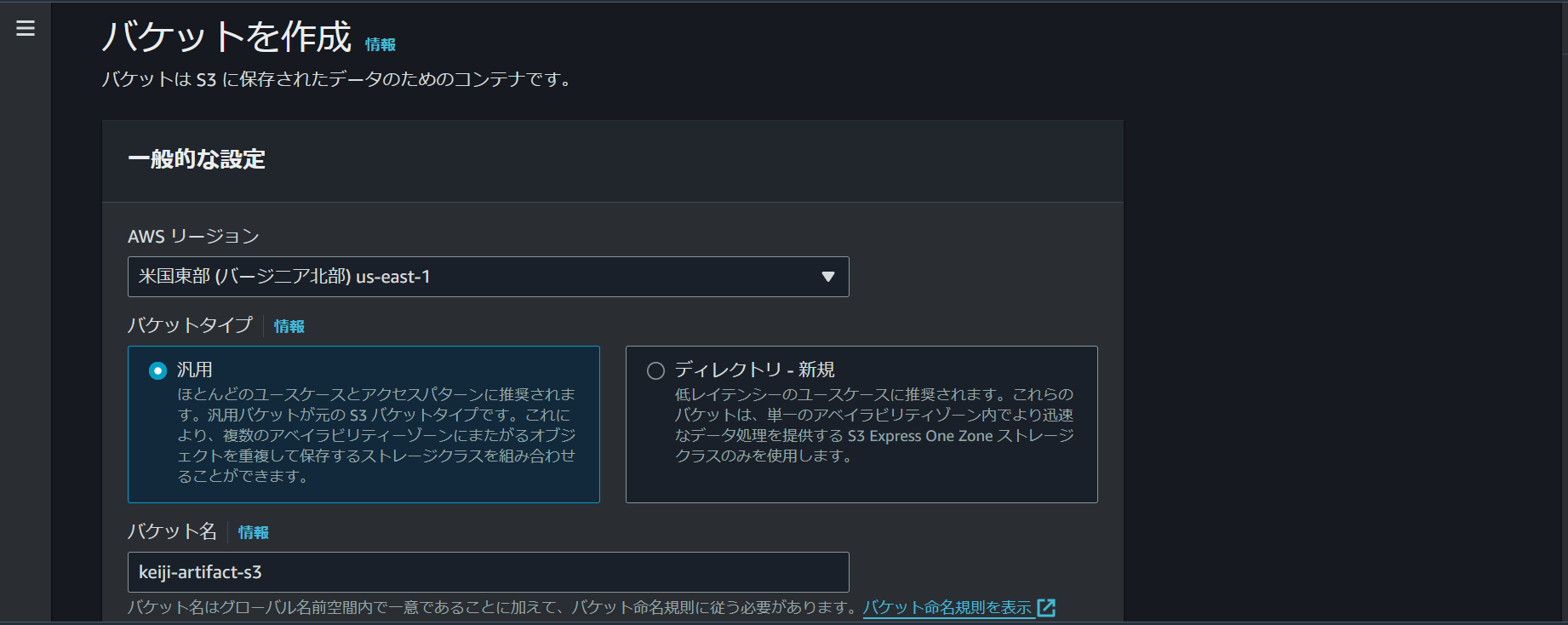The width and height of the screenshot is (1568, 625).
Task: Open the バケット命名規則を表示 link
Action: pyautogui.click(x=947, y=607)
